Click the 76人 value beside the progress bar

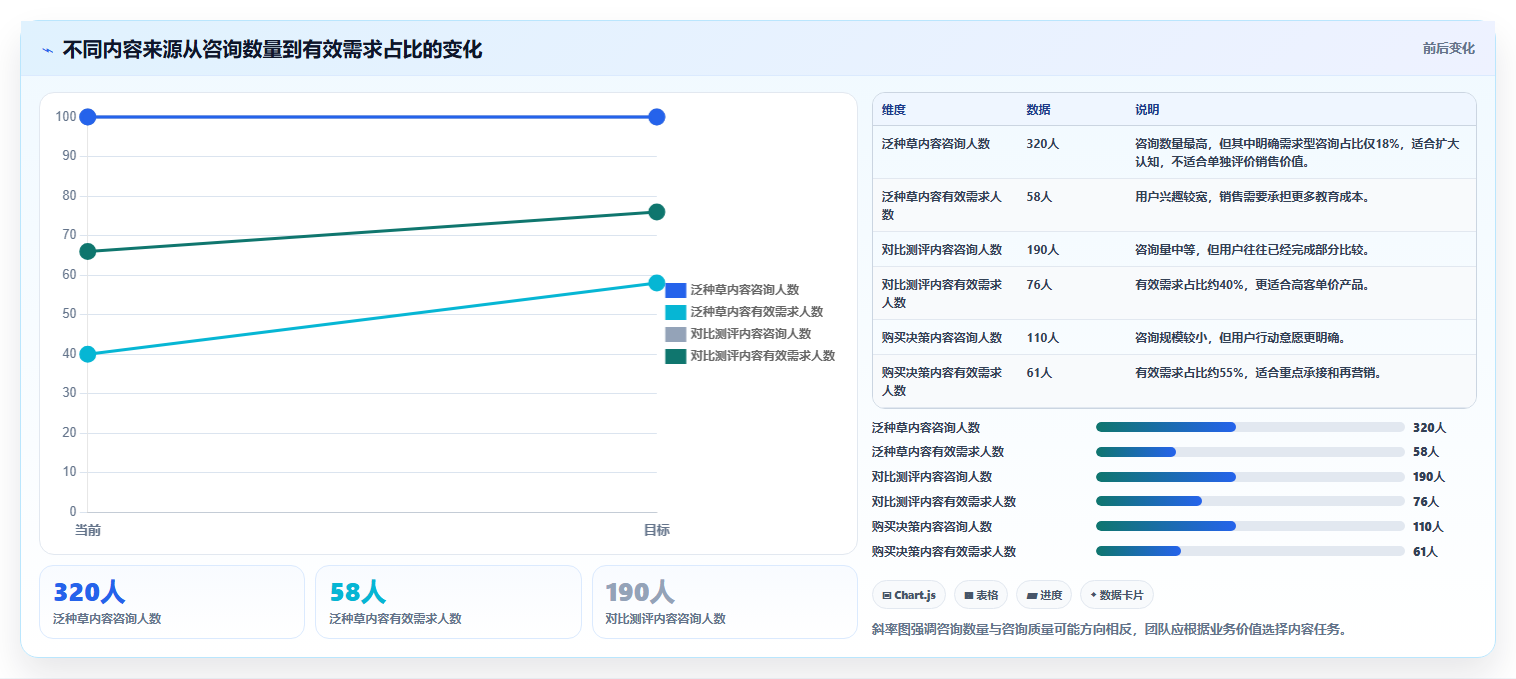1426,501
